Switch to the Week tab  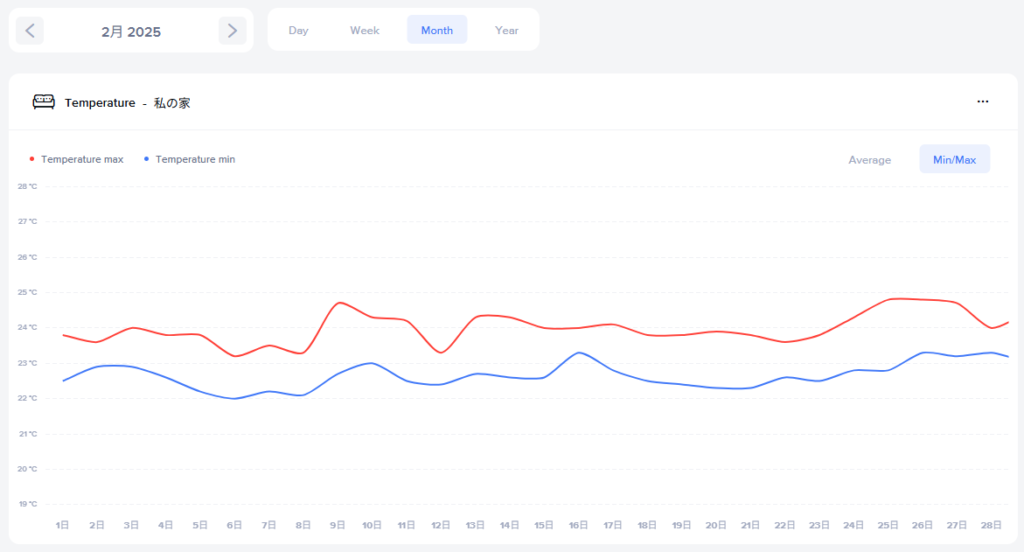[x=364, y=30]
